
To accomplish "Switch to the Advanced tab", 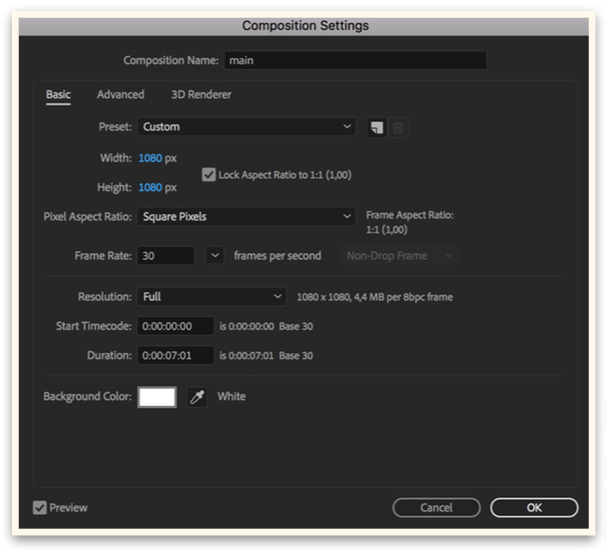I will tap(121, 94).
